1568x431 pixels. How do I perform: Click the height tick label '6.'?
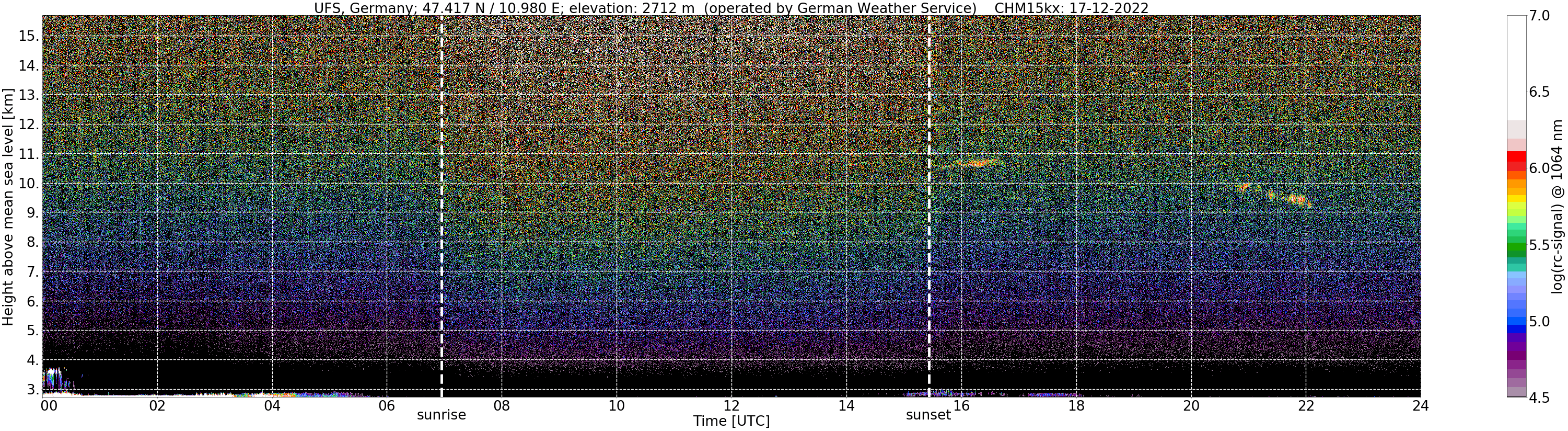tap(33, 302)
